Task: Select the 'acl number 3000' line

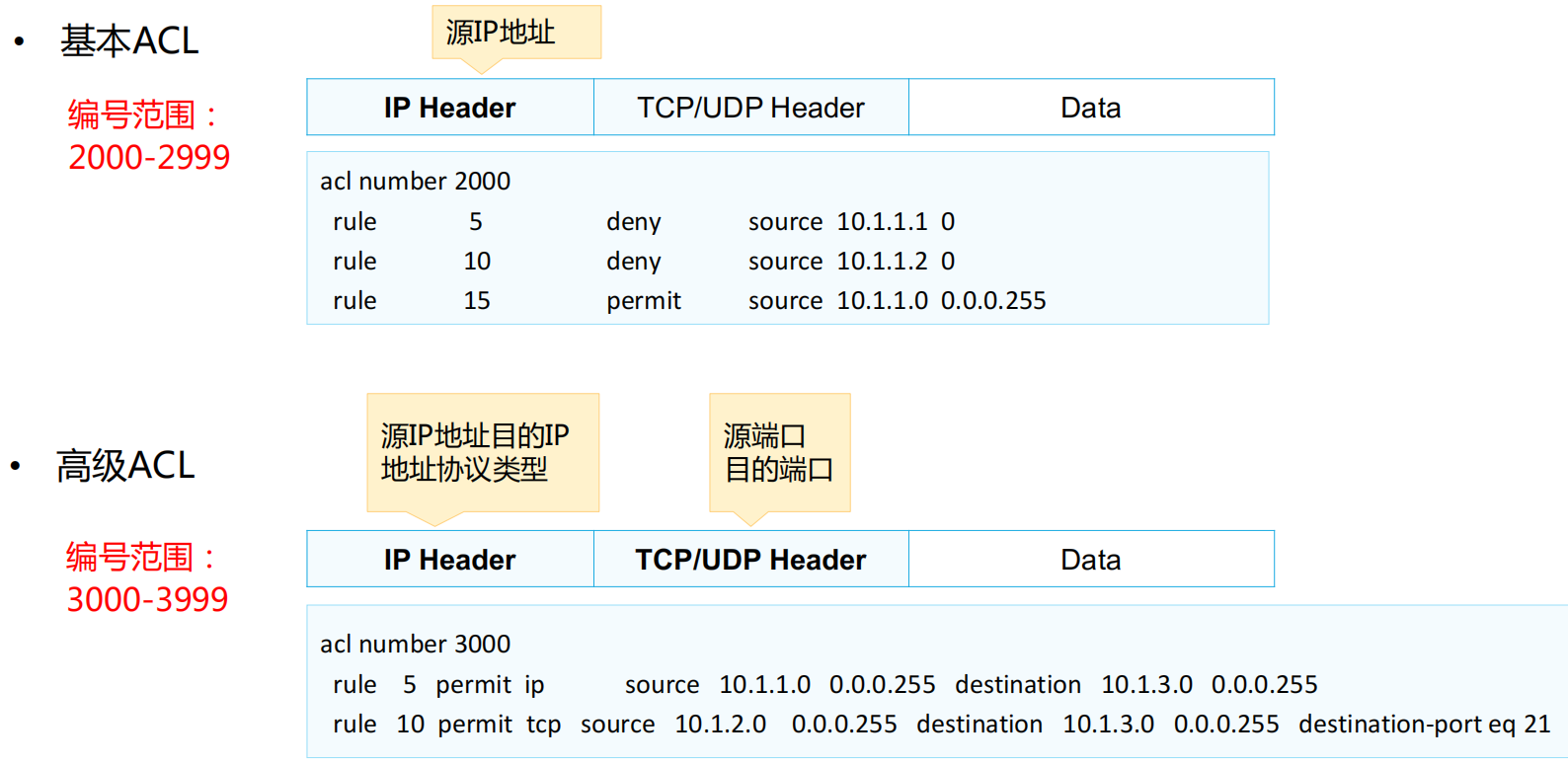Action: 415,644
